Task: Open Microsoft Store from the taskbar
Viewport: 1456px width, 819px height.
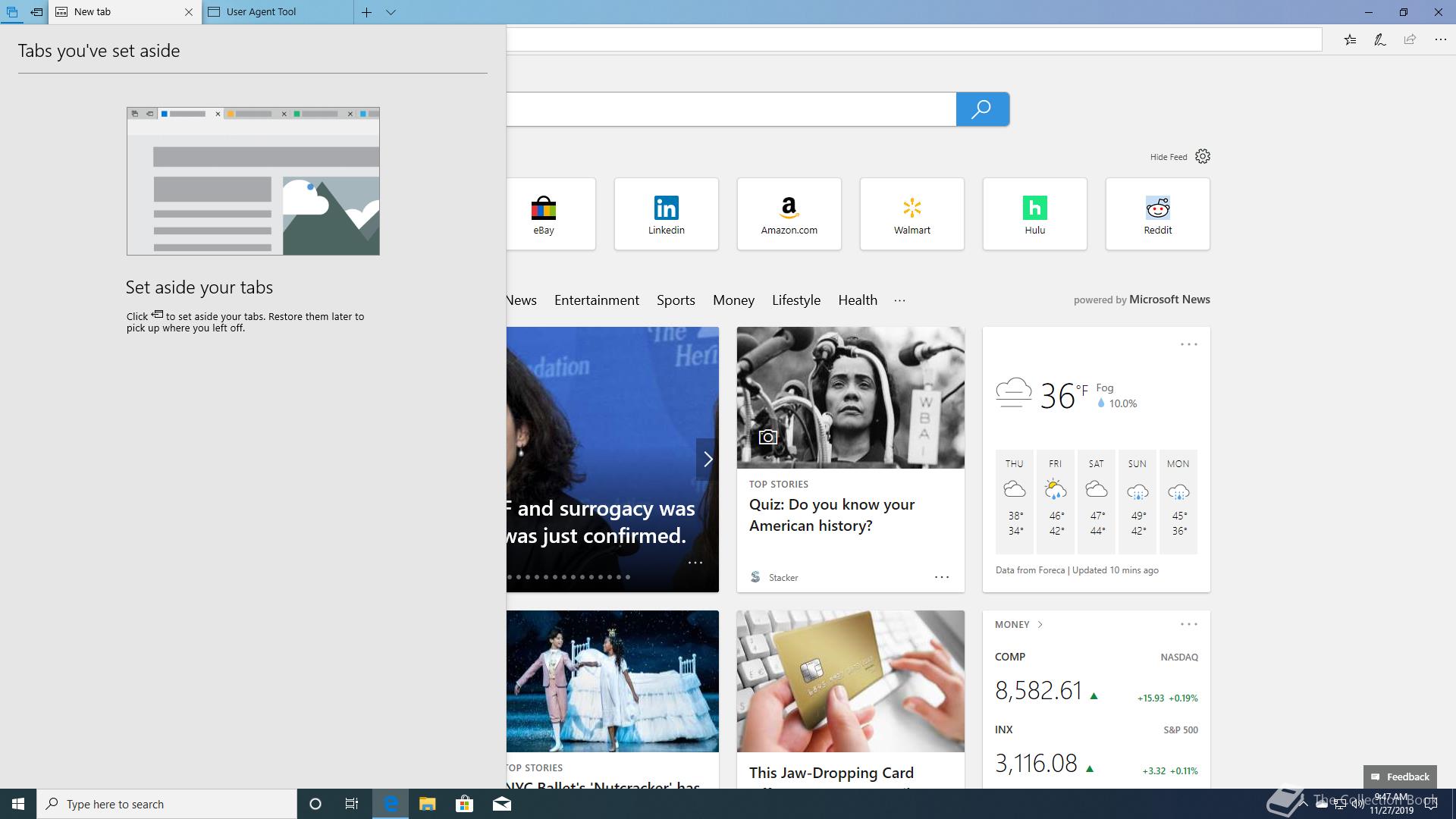Action: pyautogui.click(x=464, y=804)
